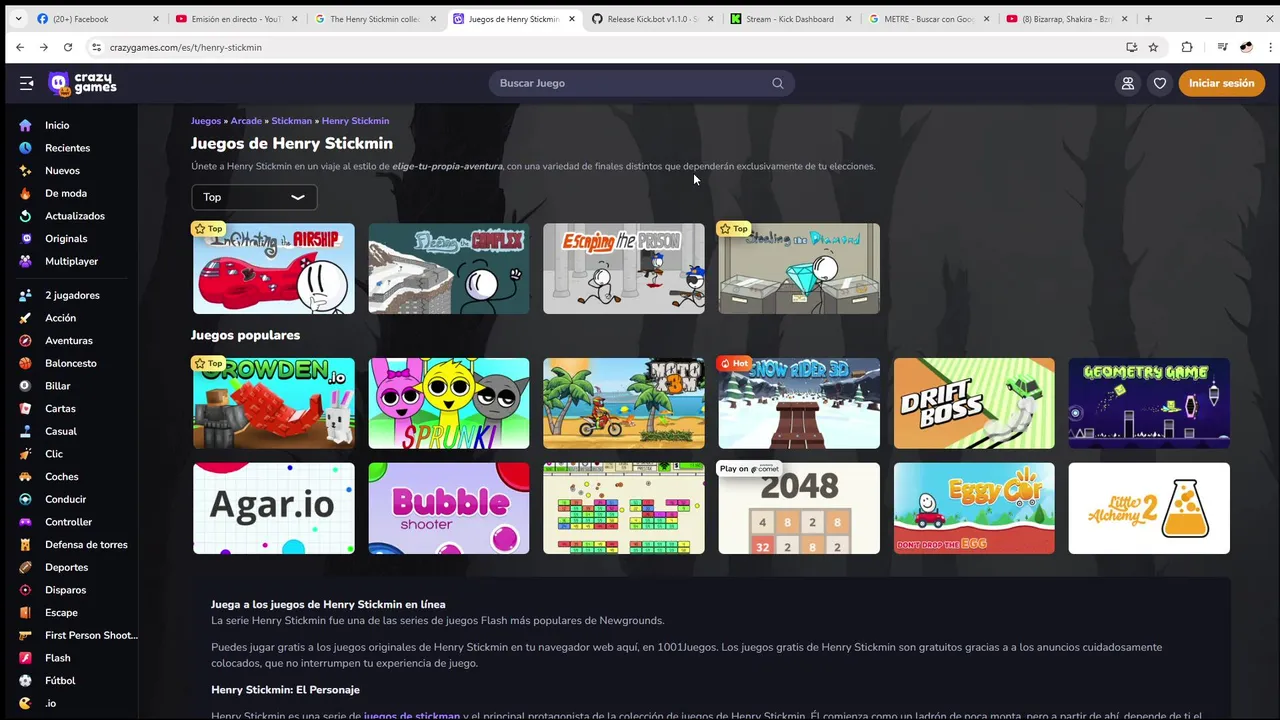Click the Inicio home icon

pyautogui.click(x=25, y=125)
